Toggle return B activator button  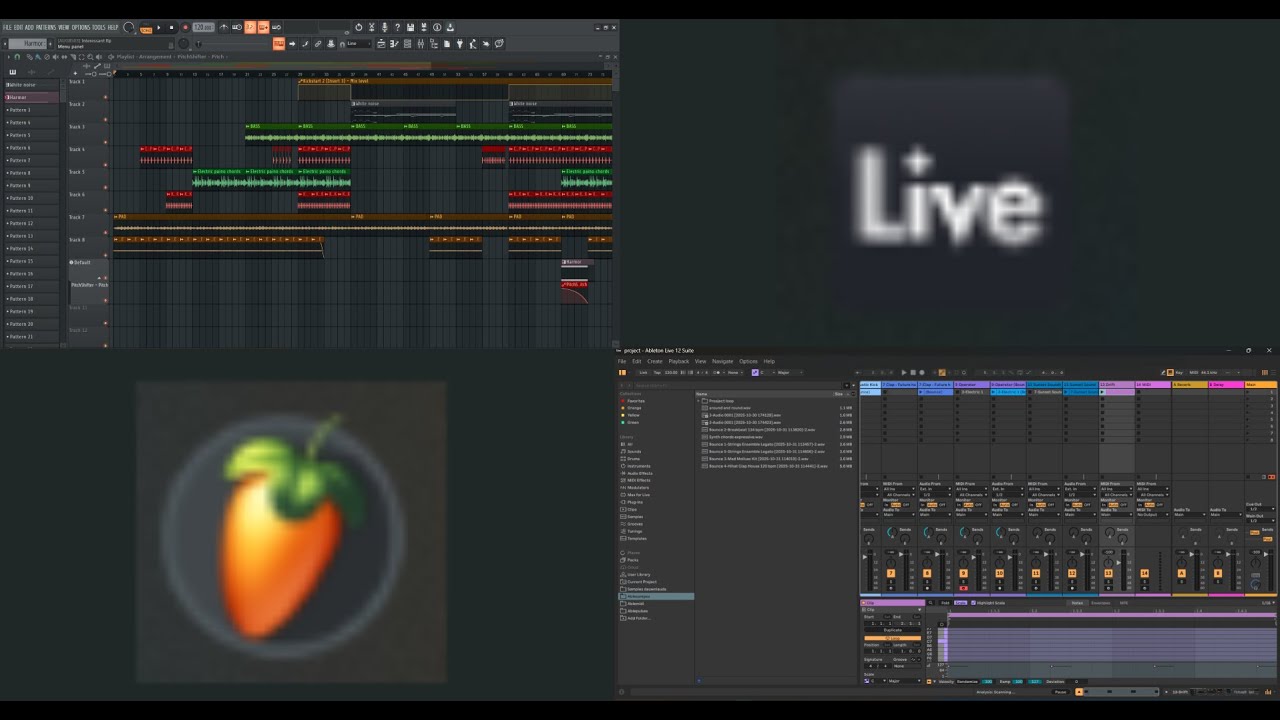[1217, 573]
